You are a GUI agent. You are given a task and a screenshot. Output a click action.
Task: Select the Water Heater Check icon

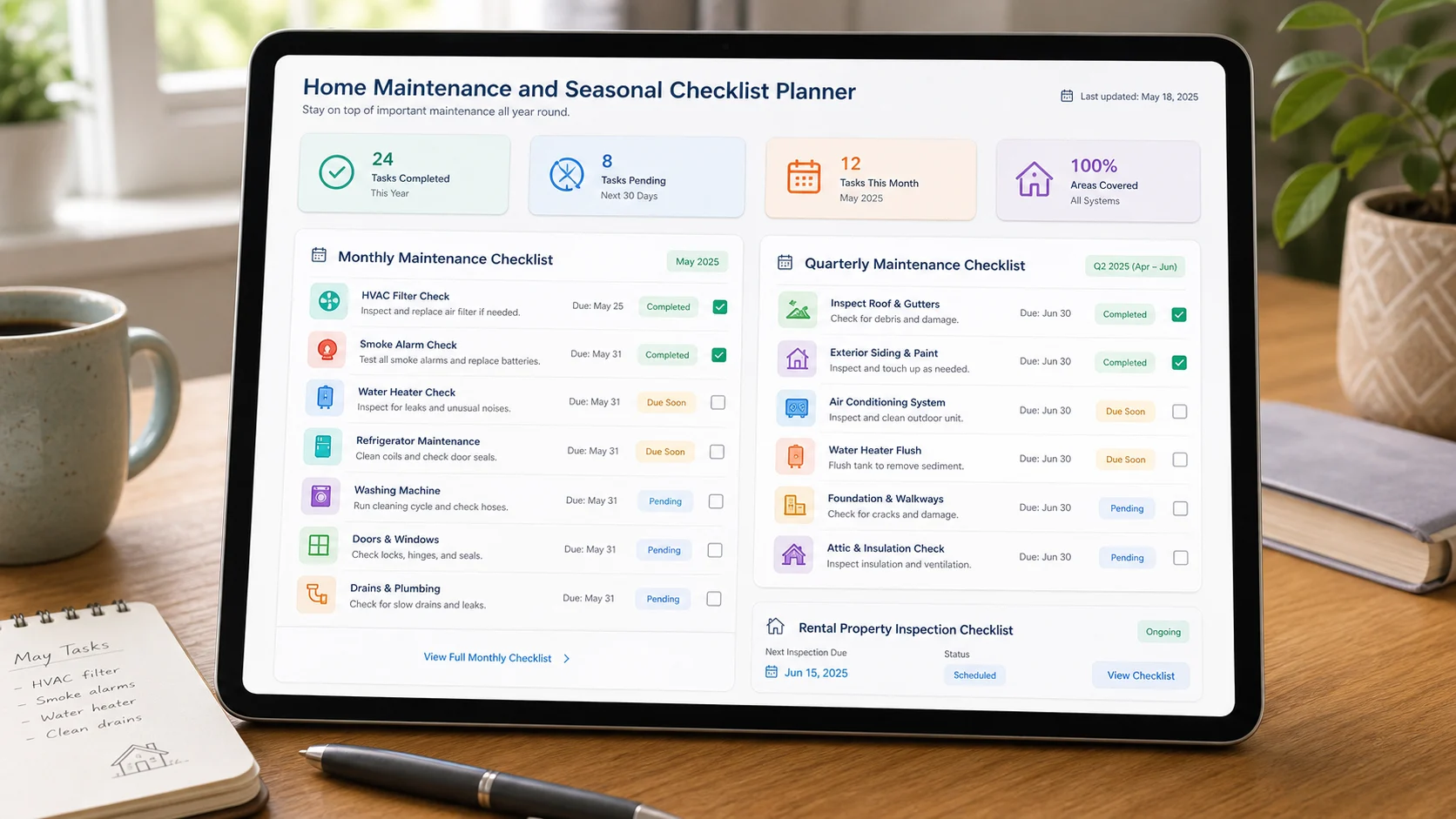click(325, 398)
